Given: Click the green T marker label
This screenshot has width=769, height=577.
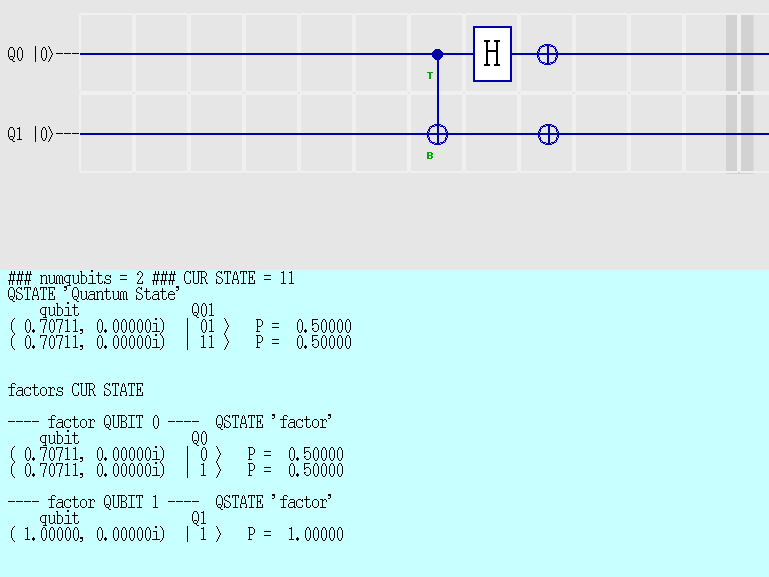Looking at the screenshot, I should pos(430,75).
